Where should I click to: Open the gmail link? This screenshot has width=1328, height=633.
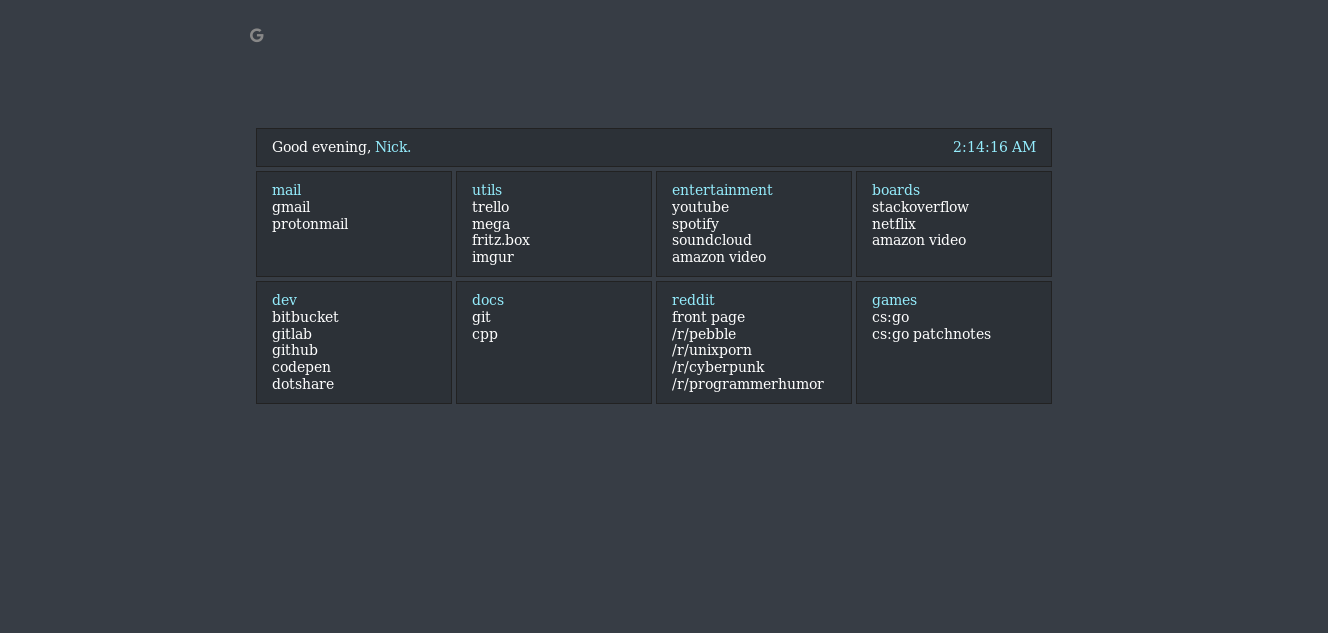291,207
